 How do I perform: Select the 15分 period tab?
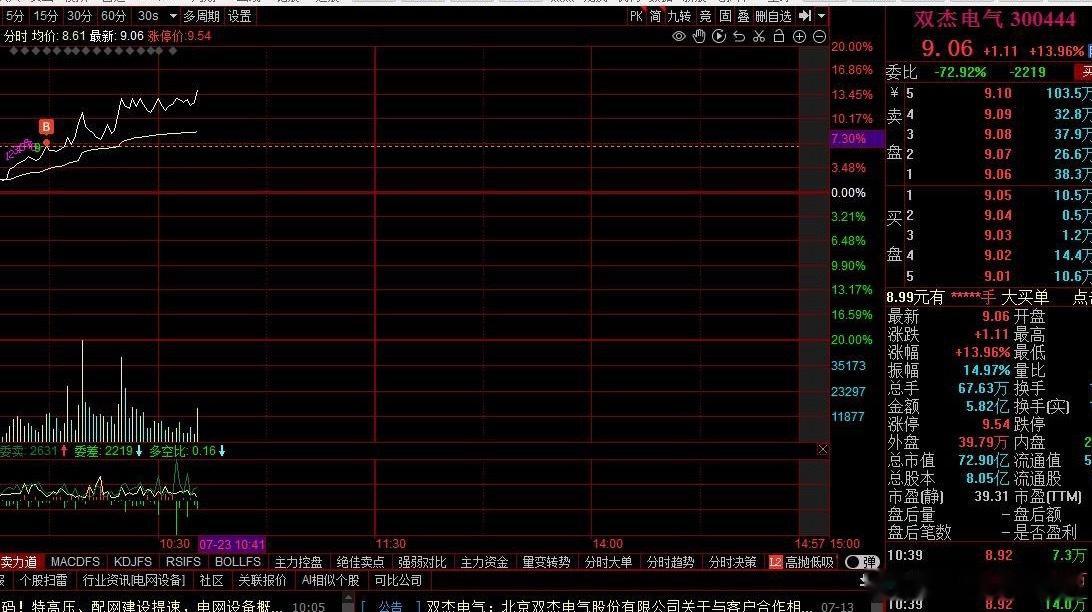coord(45,15)
